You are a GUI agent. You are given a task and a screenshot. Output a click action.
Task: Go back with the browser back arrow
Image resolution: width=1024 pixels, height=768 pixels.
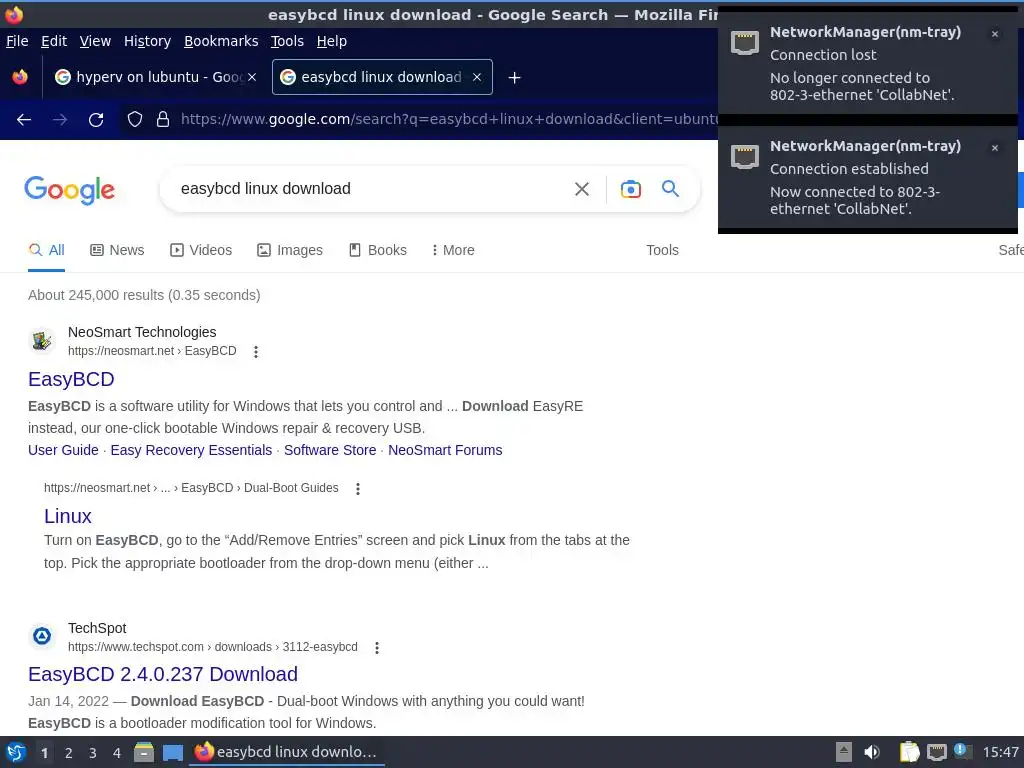[24, 120]
